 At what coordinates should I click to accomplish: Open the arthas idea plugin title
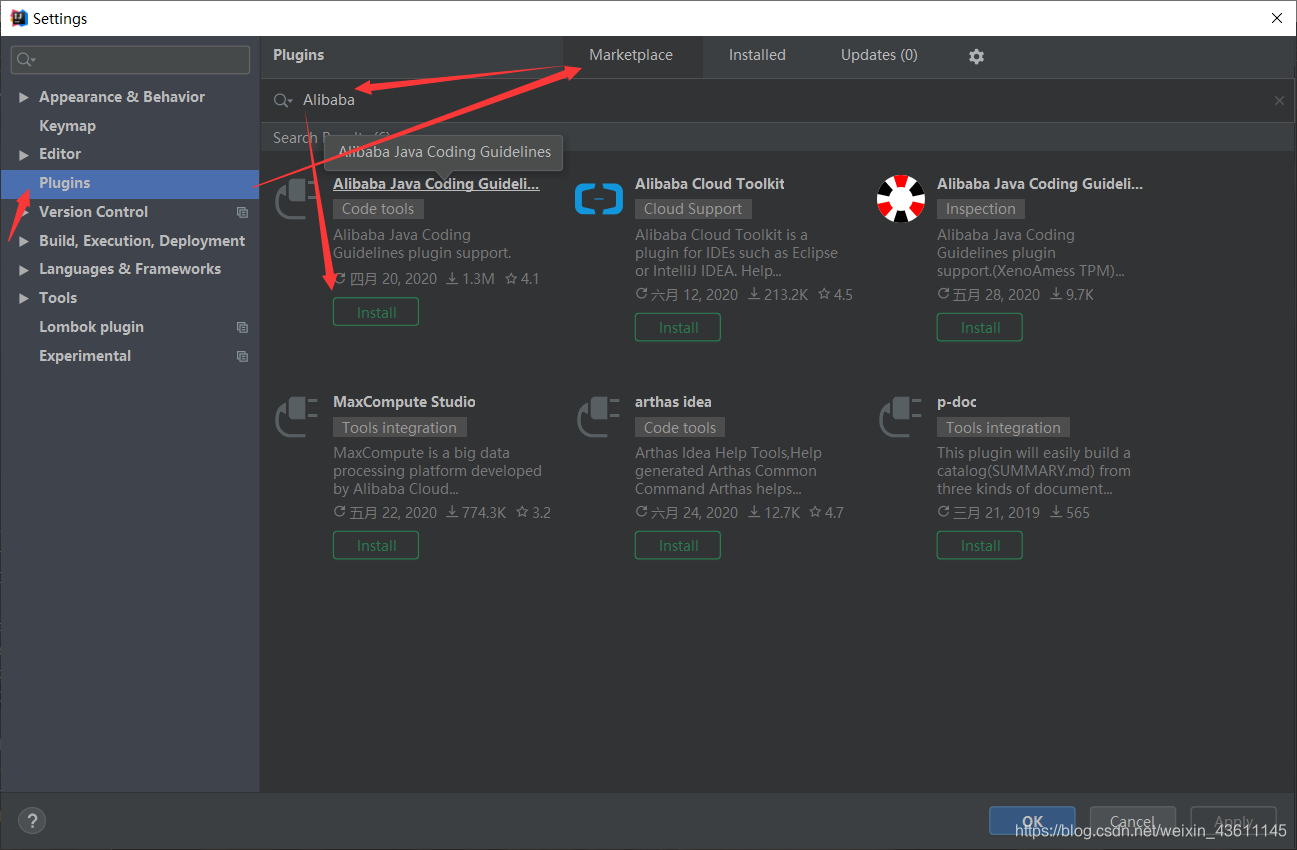673,402
